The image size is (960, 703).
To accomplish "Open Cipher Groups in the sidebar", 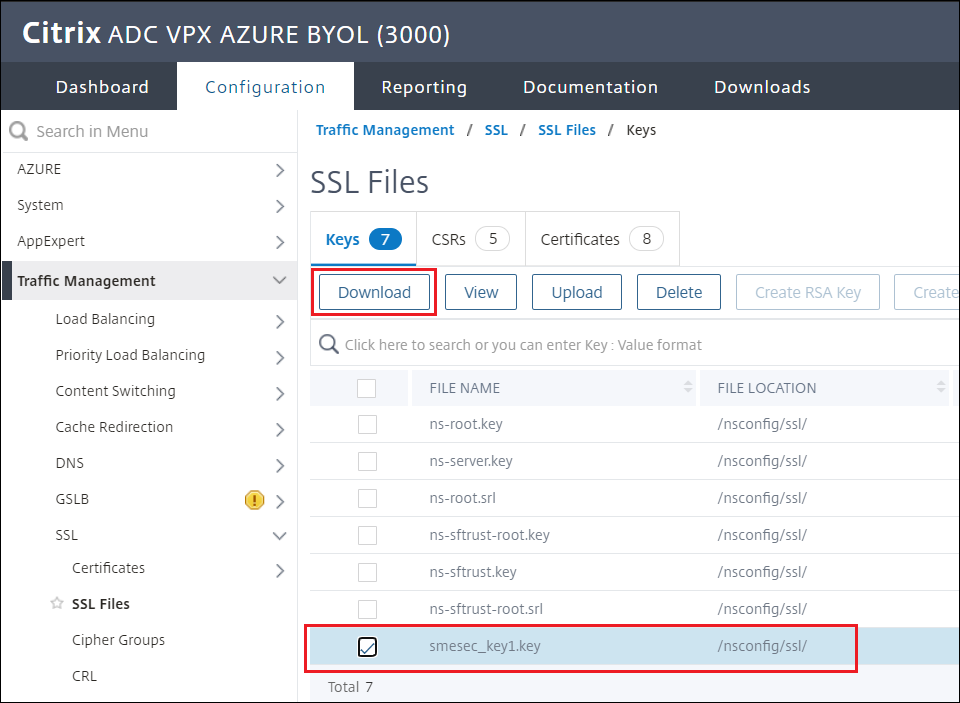I will coord(118,640).
